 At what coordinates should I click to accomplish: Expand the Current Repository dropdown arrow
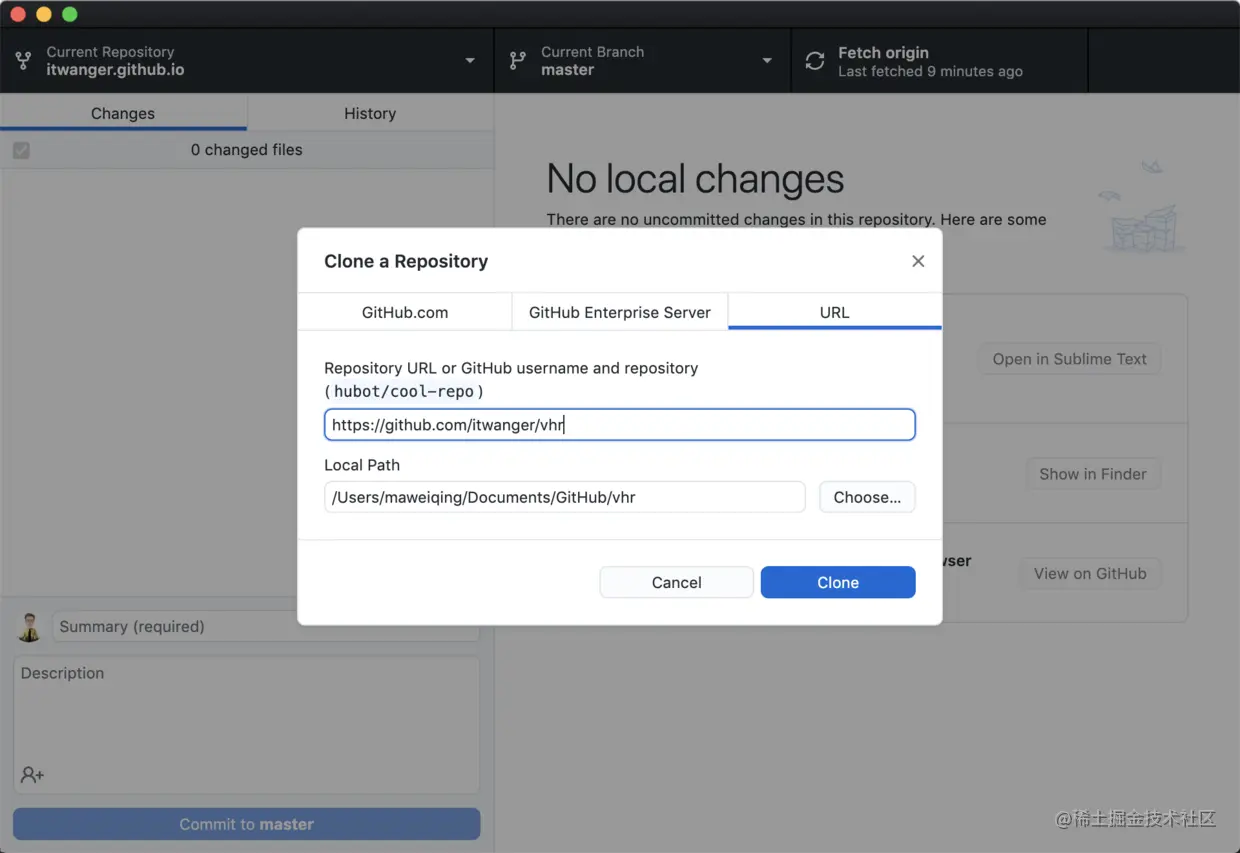(470, 61)
